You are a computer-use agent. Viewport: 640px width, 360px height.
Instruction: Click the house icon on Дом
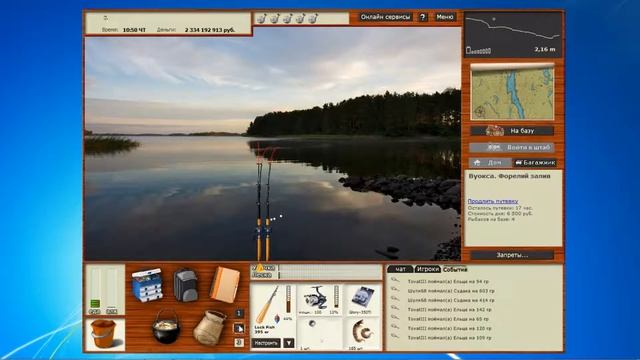coord(477,162)
